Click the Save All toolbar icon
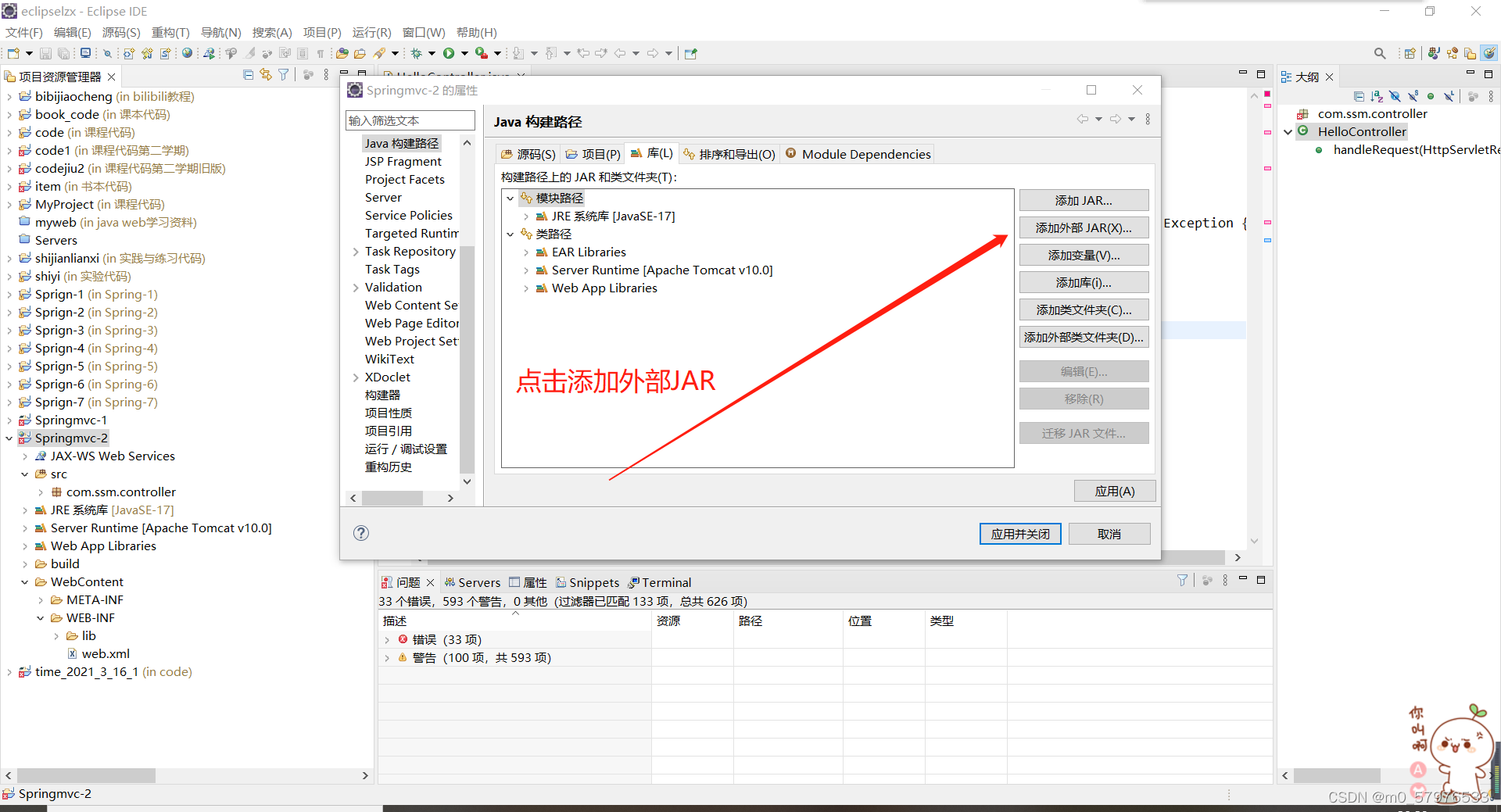 click(x=63, y=53)
